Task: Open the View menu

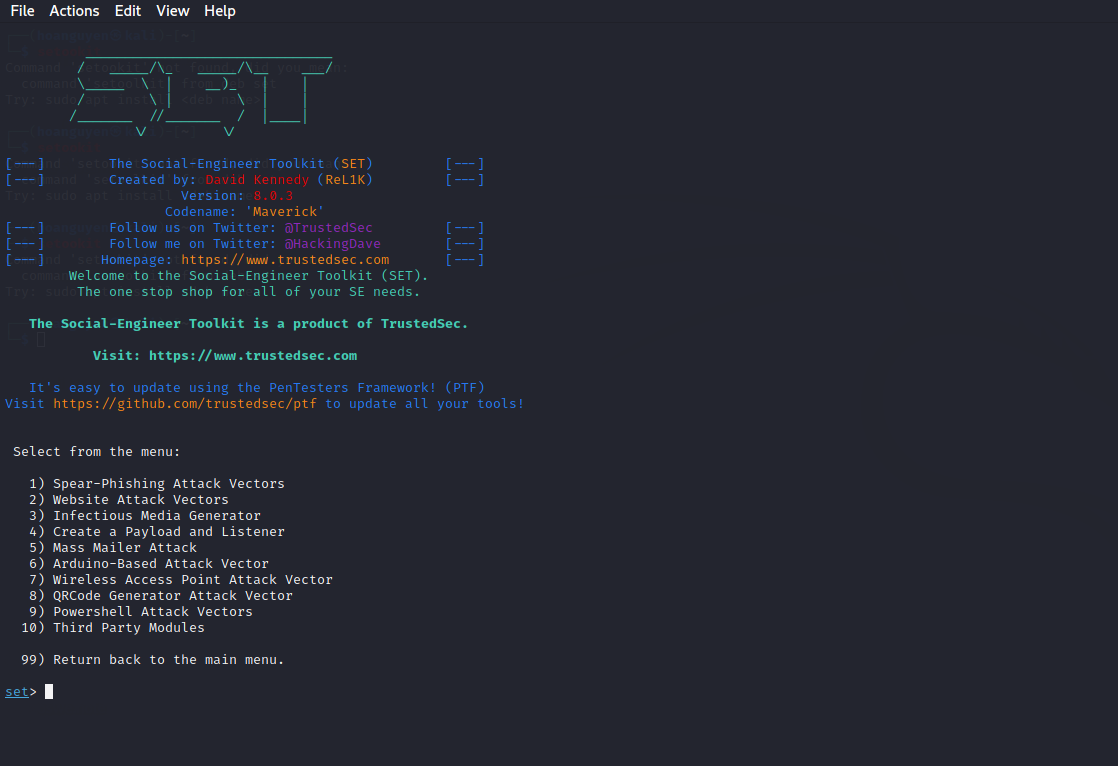Action: click(173, 11)
